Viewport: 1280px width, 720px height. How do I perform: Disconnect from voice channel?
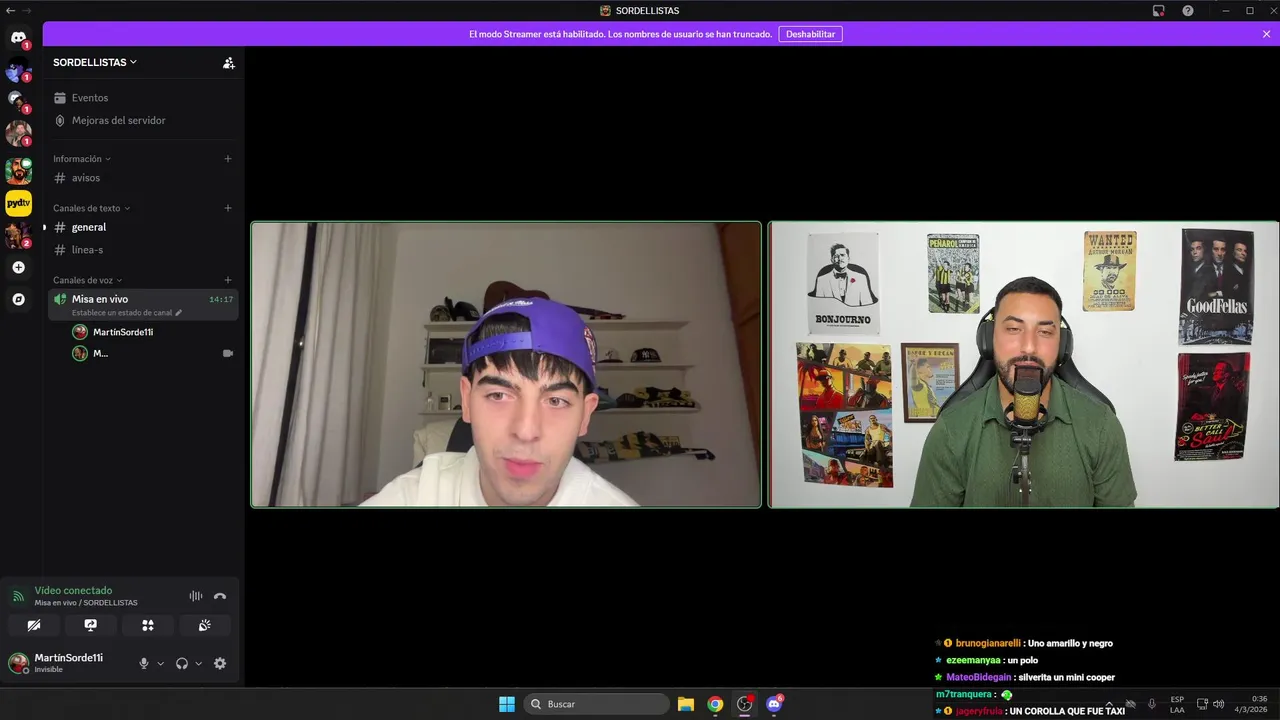[x=220, y=596]
